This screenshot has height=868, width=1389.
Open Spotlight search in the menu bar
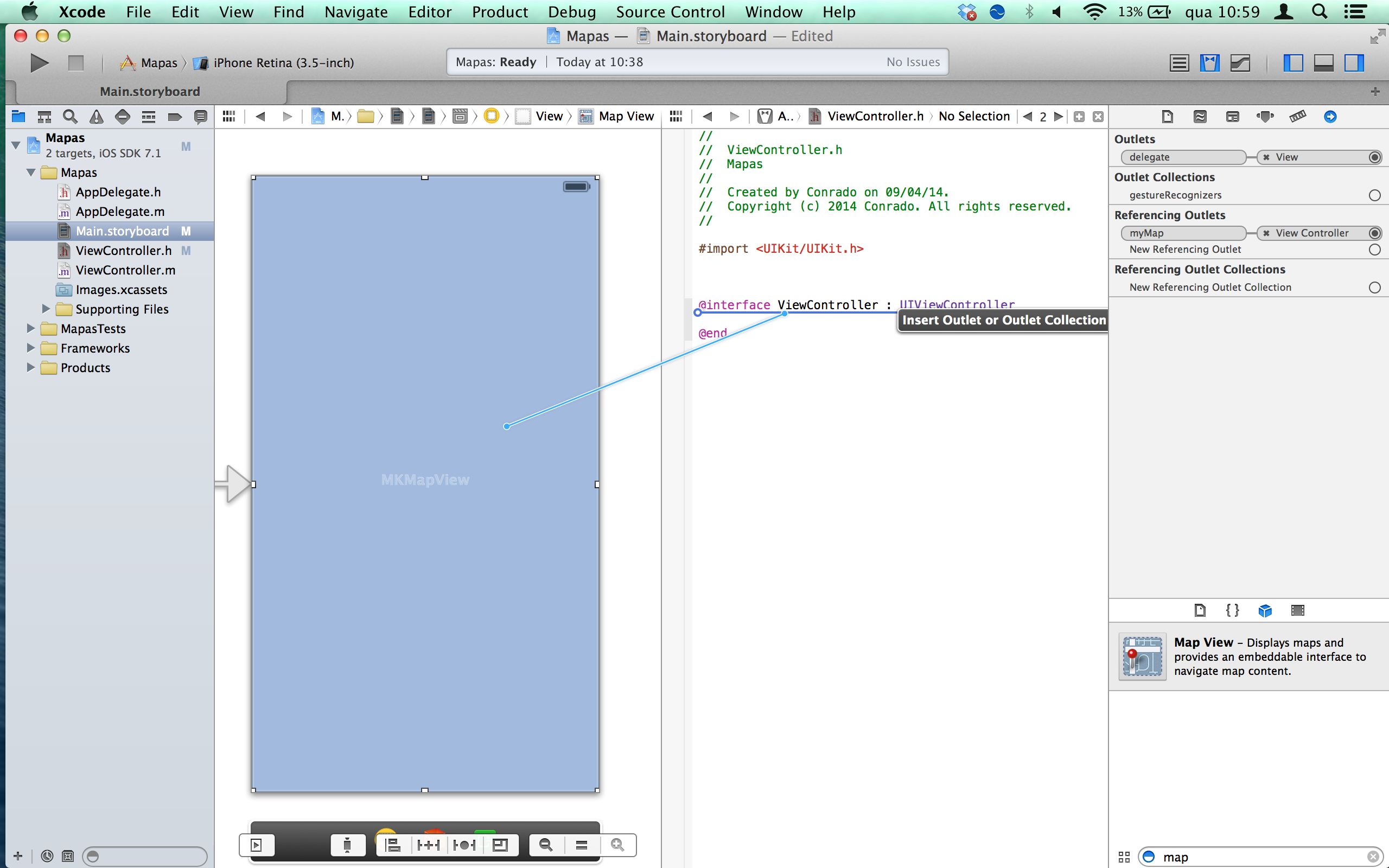click(1319, 11)
